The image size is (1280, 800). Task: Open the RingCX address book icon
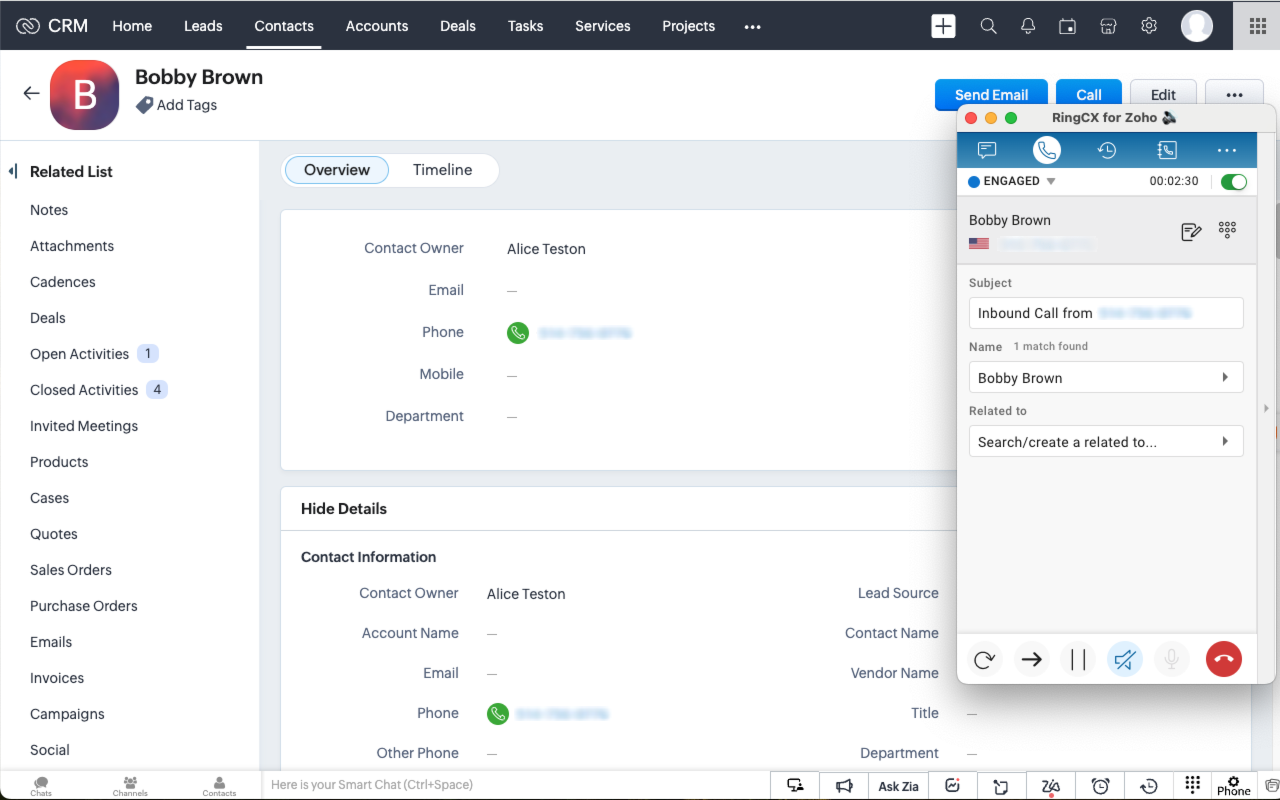(x=1167, y=150)
